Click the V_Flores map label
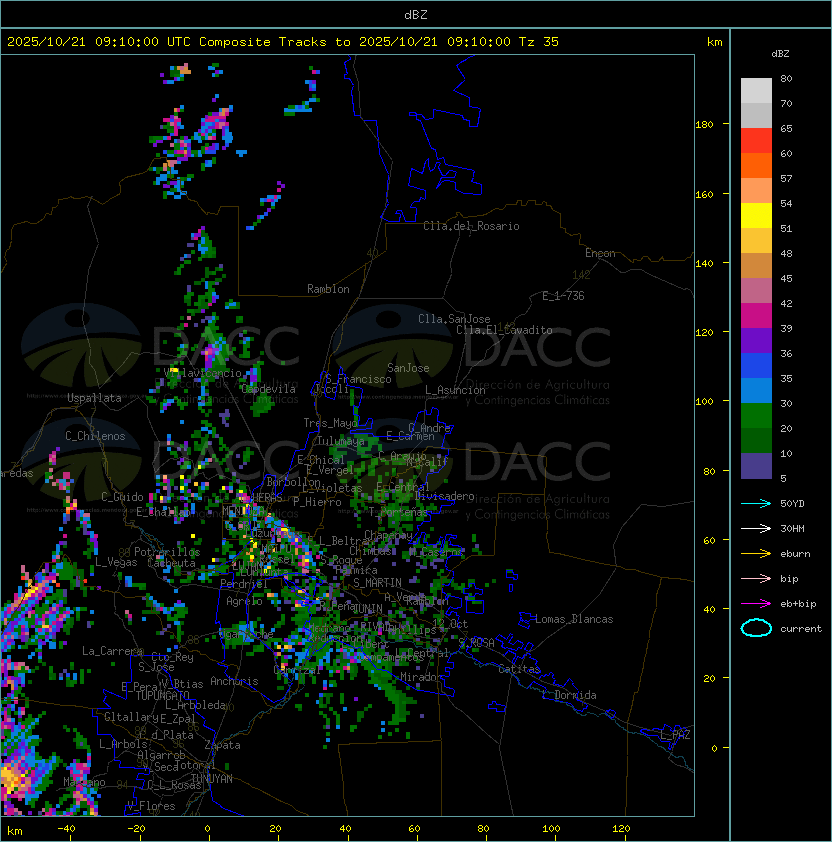The image size is (832, 842). pyautogui.click(x=151, y=806)
